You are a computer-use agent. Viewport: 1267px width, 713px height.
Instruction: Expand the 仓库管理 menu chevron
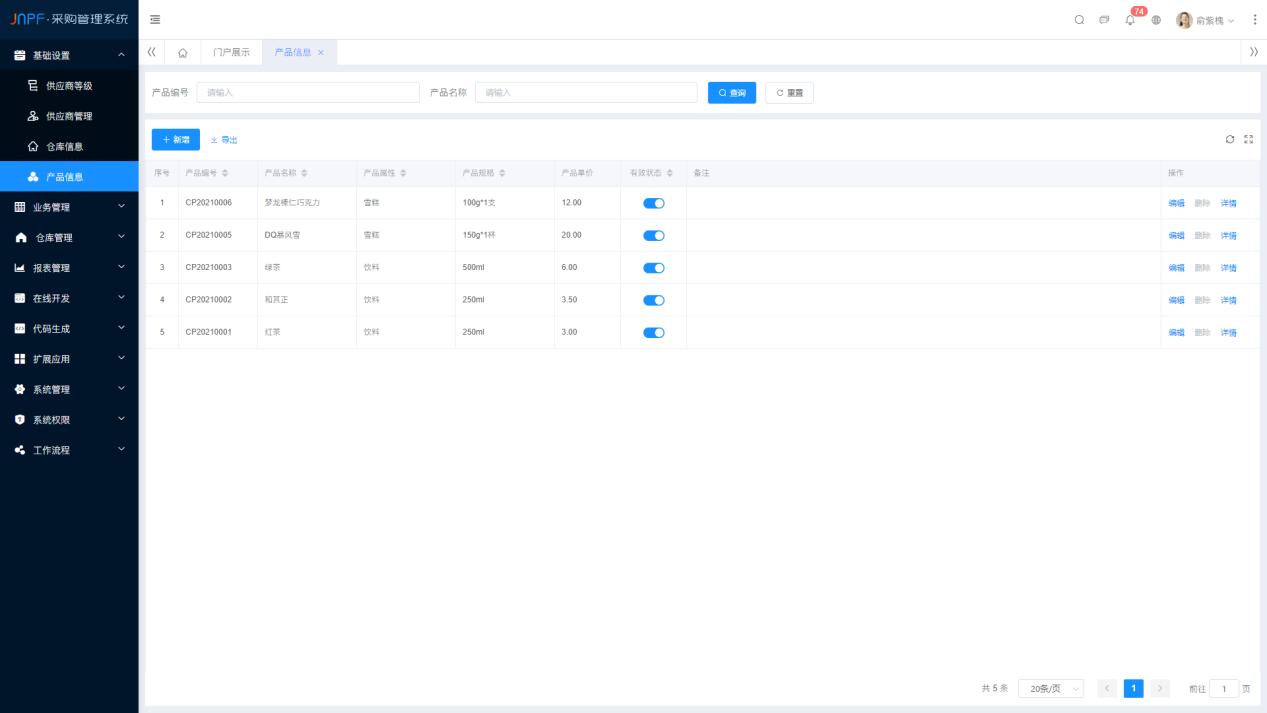click(x=122, y=237)
